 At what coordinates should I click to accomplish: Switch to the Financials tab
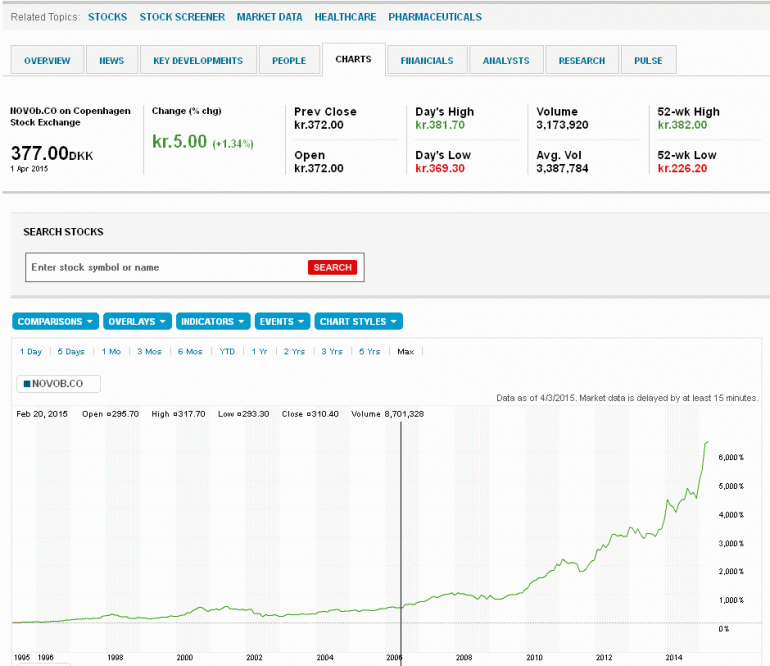pyautogui.click(x=426, y=61)
